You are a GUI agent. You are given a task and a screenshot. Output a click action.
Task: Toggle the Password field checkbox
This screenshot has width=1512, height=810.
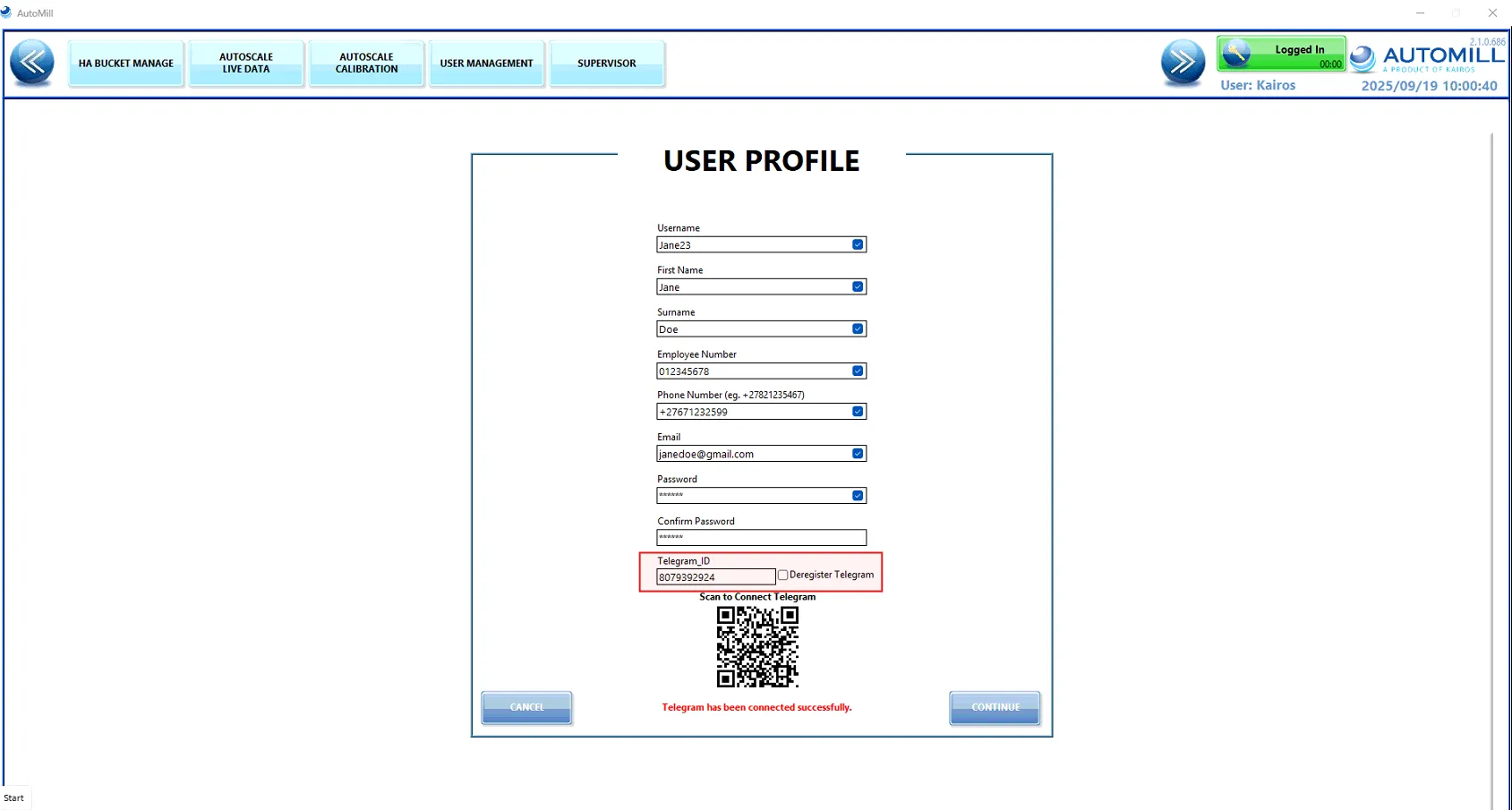tap(858, 495)
